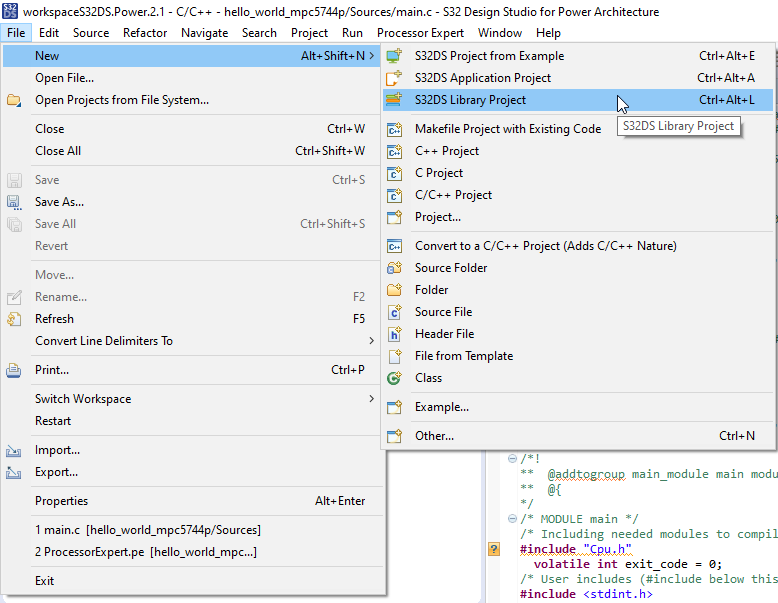Screen dimensions: 778x603
Task: Click the Class icon
Action: point(394,378)
